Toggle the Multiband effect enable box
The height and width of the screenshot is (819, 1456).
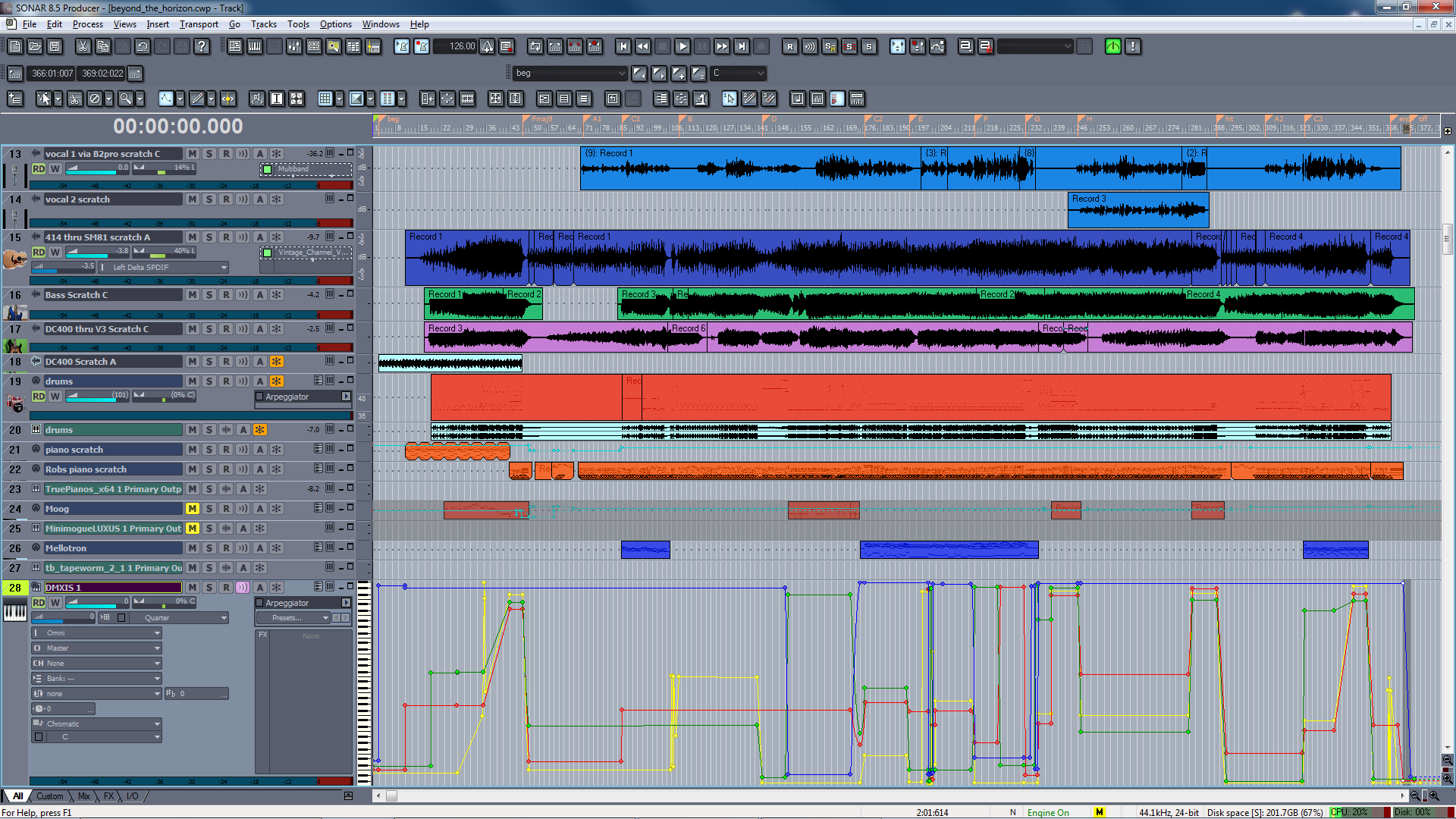267,169
